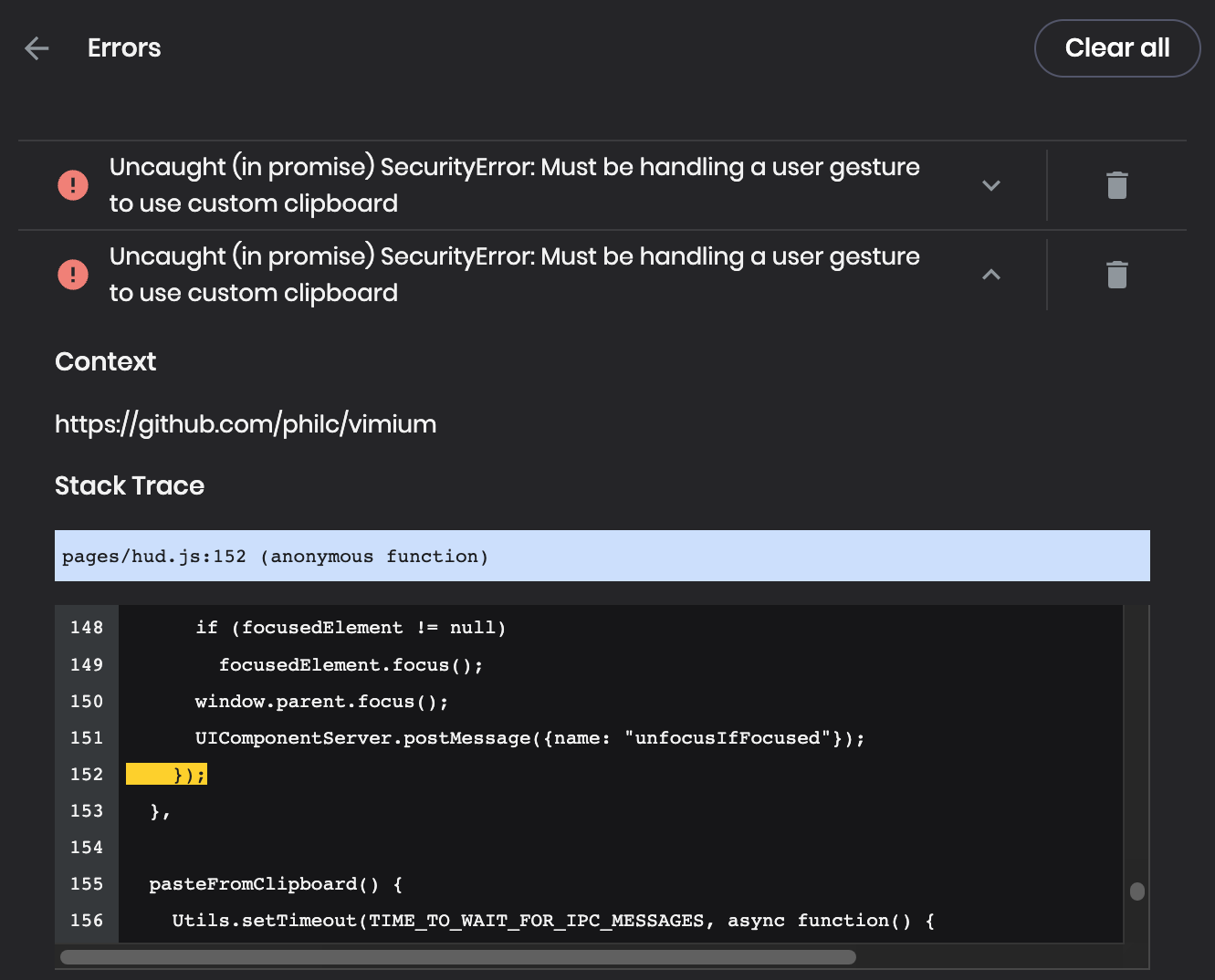The width and height of the screenshot is (1215, 980).
Task: Select the pages/hud.js:152 stack frame header
Action: pos(274,556)
